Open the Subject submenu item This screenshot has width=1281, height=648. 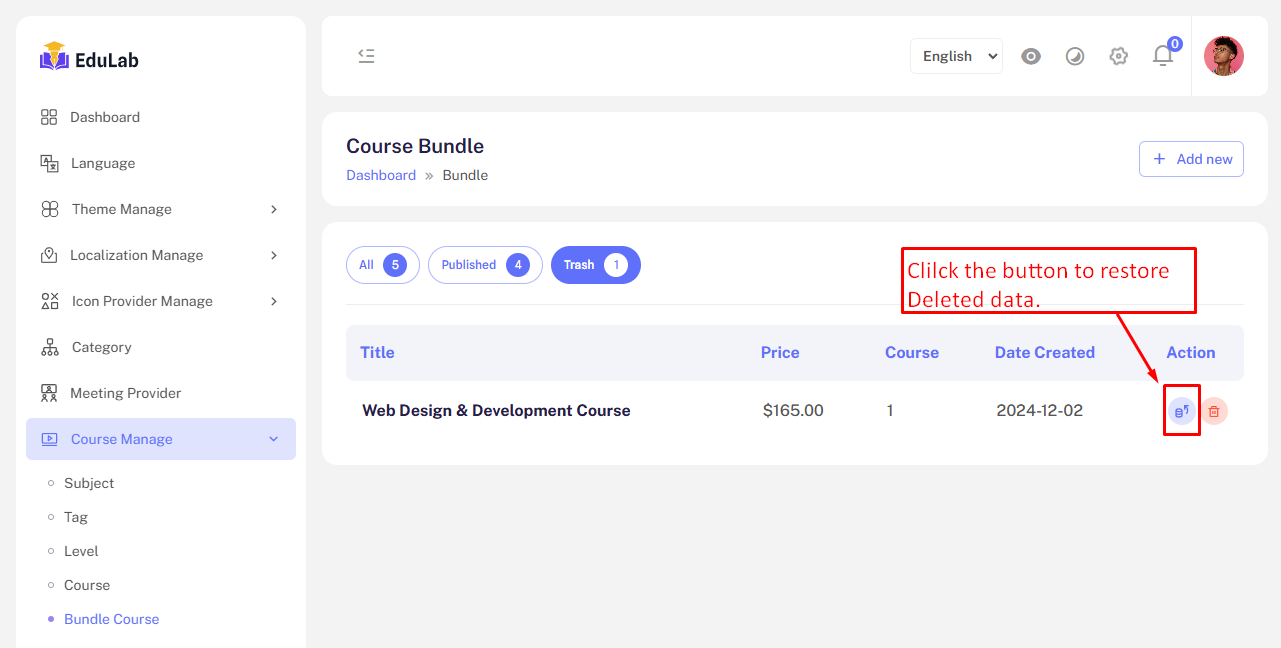(89, 483)
